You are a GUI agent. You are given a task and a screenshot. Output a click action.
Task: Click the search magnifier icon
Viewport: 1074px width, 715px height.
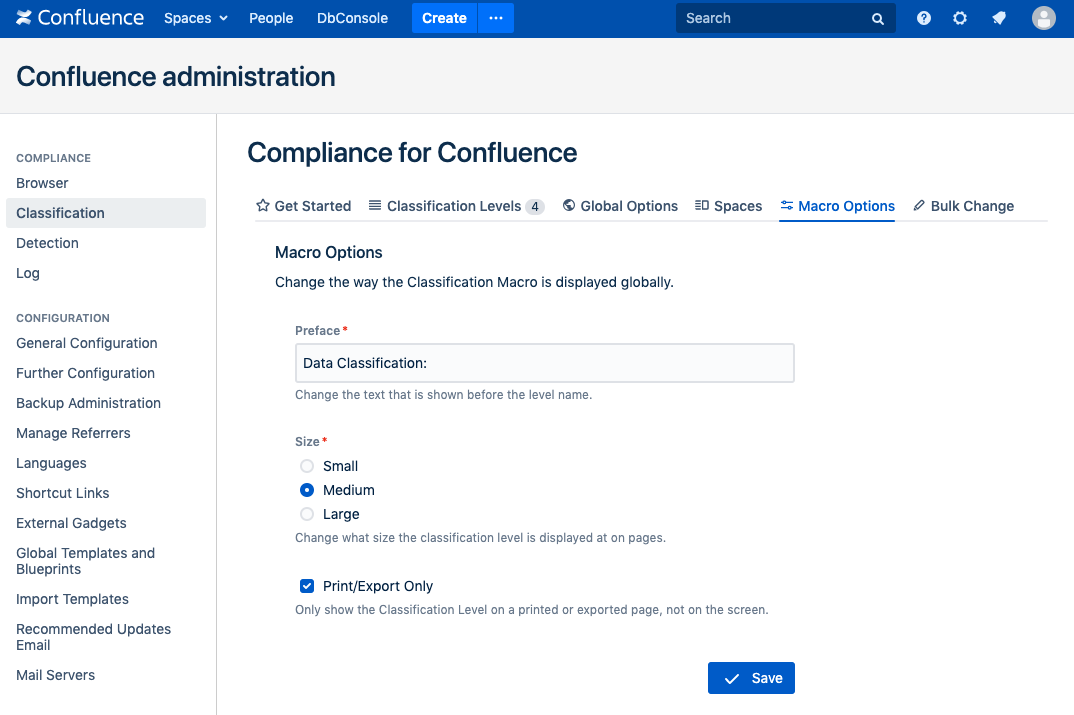point(877,19)
